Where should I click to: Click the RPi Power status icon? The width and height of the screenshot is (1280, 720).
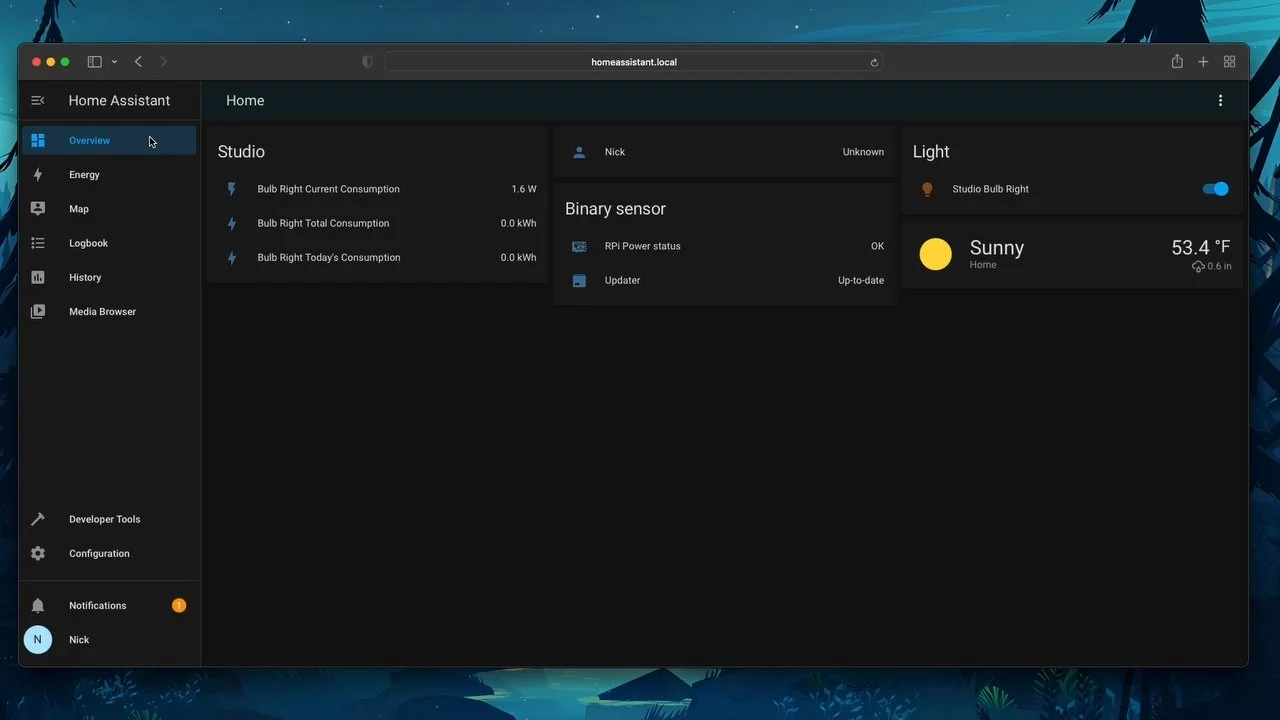[579, 246]
